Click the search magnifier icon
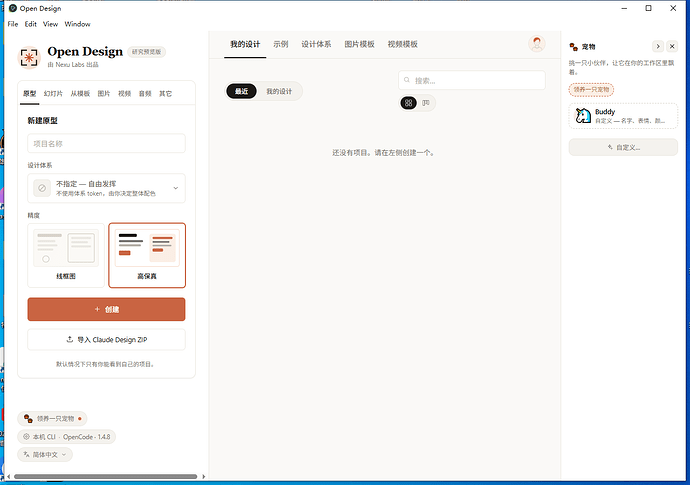The height and width of the screenshot is (485, 690). click(407, 80)
